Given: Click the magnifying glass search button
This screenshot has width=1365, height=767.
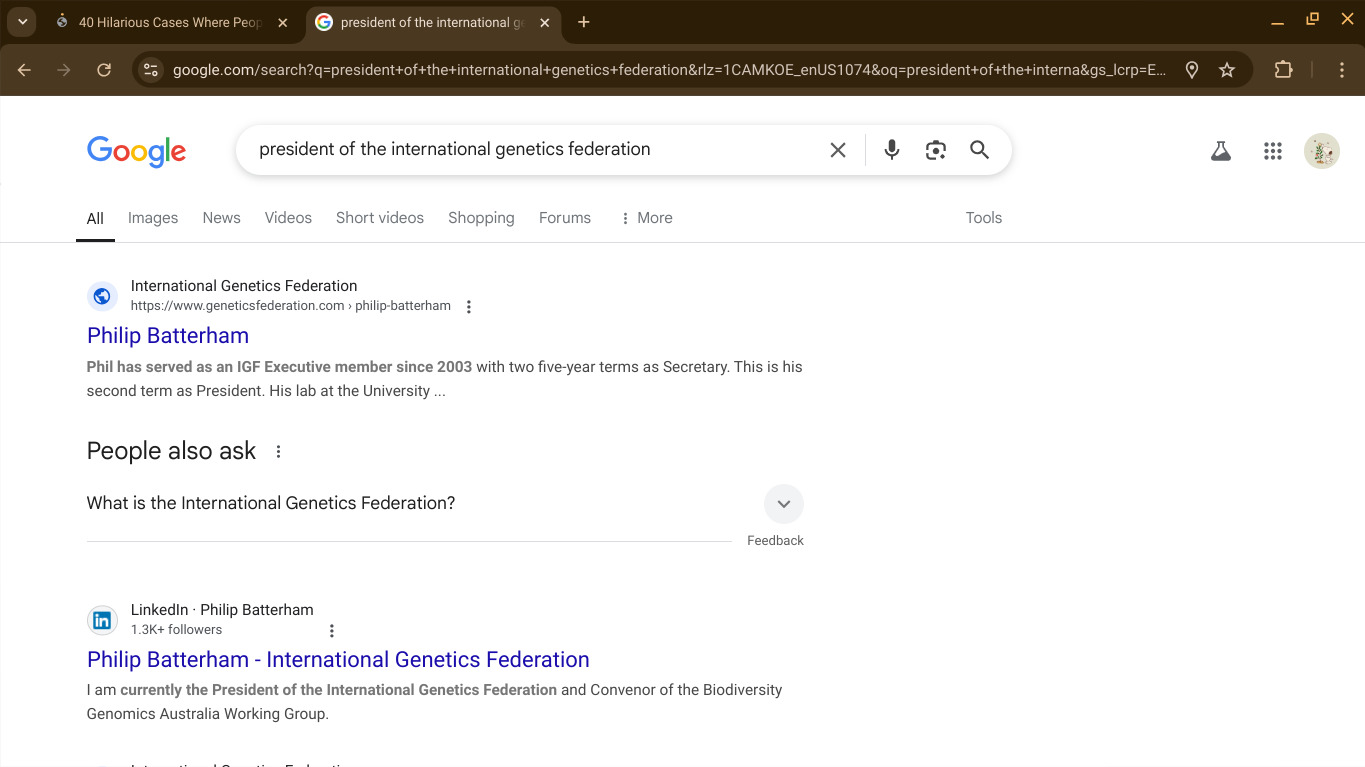Looking at the screenshot, I should [x=980, y=150].
